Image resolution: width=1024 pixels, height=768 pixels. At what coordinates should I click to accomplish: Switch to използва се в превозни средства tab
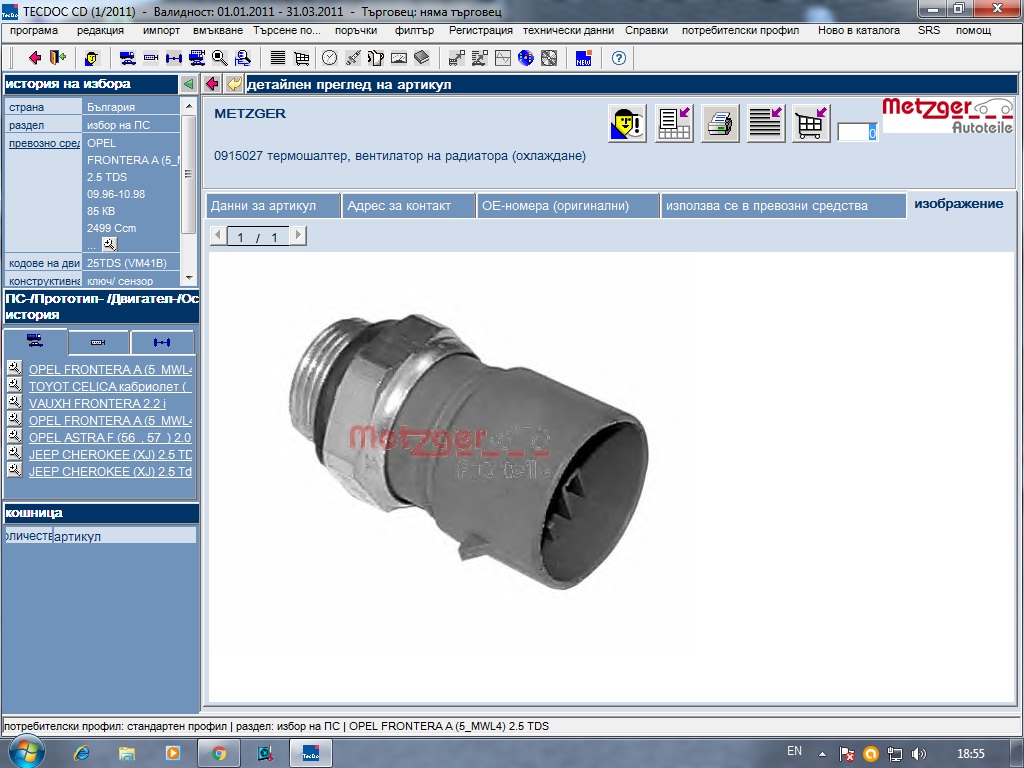[x=783, y=206]
